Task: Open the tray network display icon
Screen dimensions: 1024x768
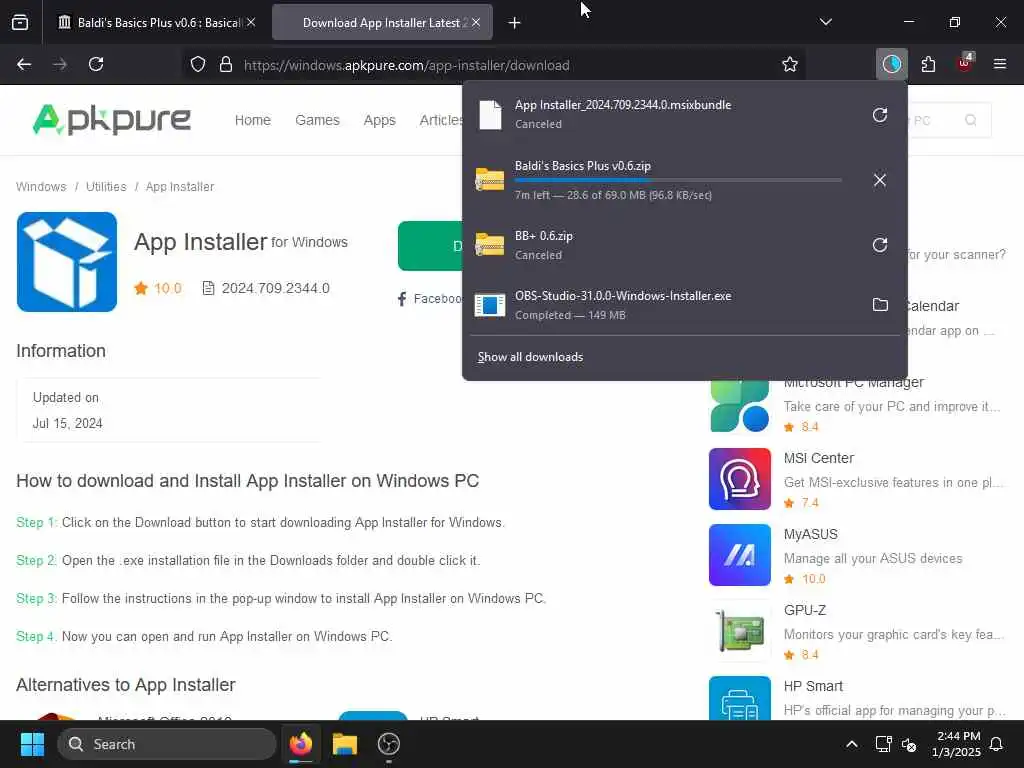Action: tap(883, 744)
